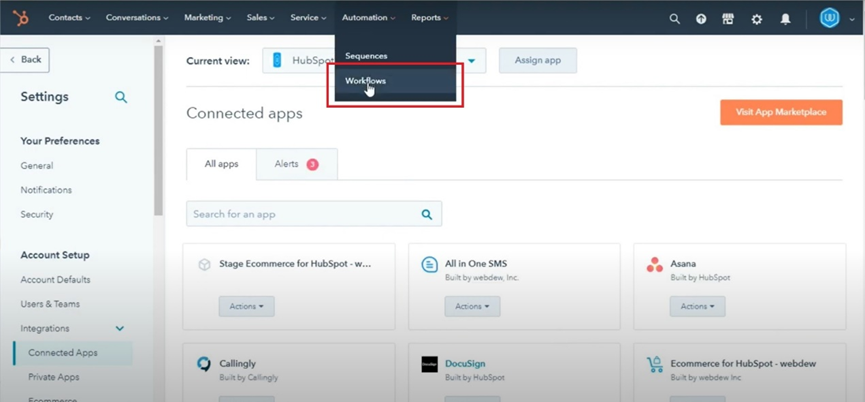Viewport: 865px width, 402px height.
Task: Open the Sales menu
Action: point(260,18)
